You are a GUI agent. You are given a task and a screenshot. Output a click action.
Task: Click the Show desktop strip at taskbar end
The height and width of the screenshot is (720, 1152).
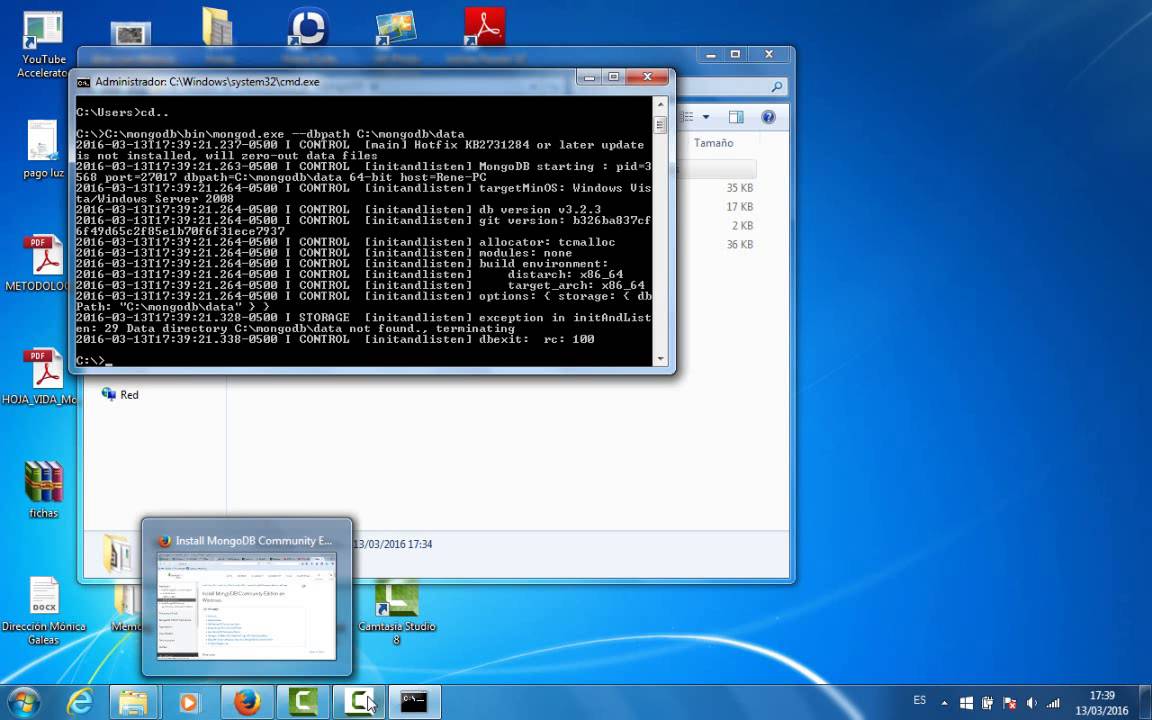pos(1145,702)
